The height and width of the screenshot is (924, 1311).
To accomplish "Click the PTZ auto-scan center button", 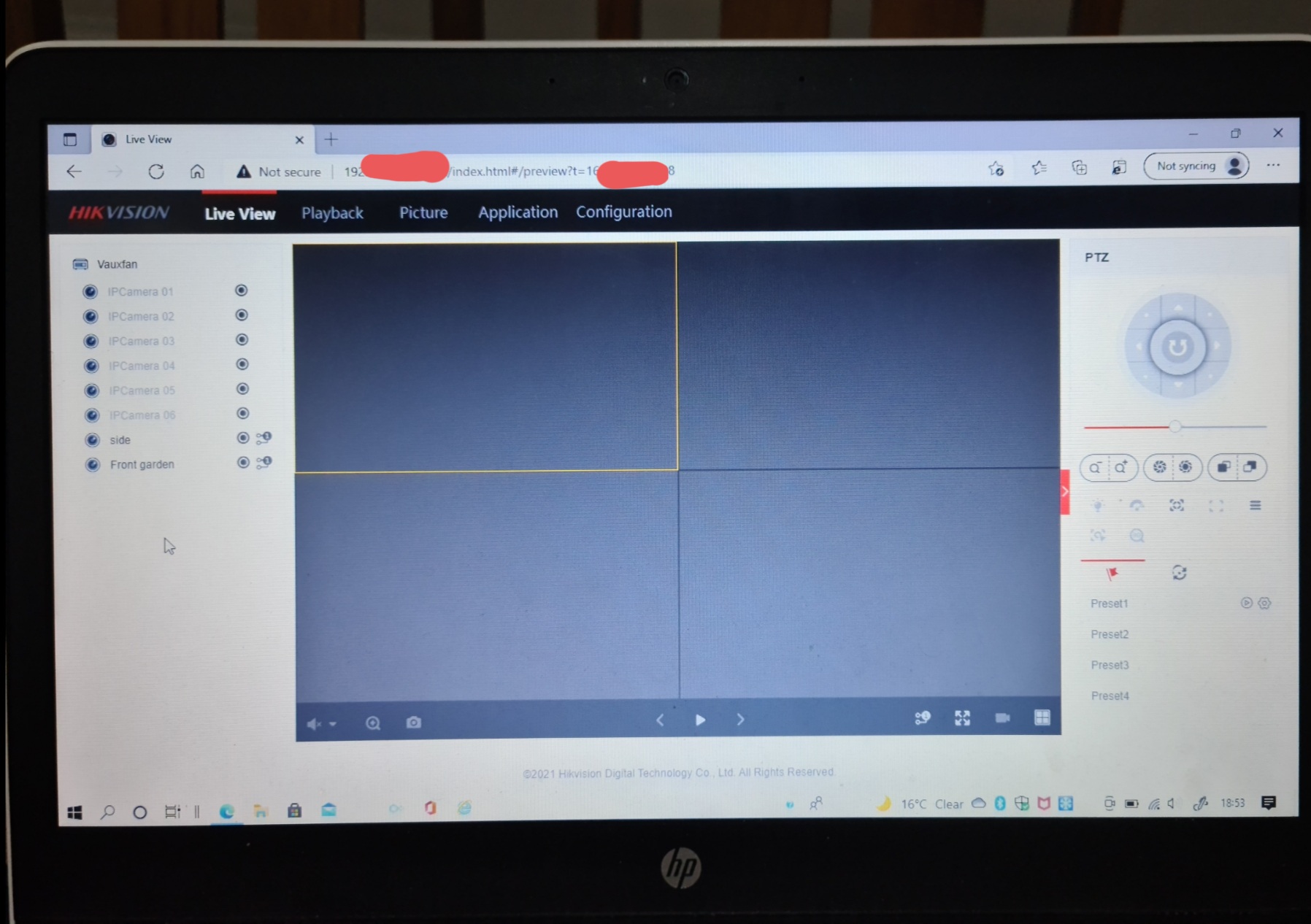I will pyautogui.click(x=1177, y=347).
